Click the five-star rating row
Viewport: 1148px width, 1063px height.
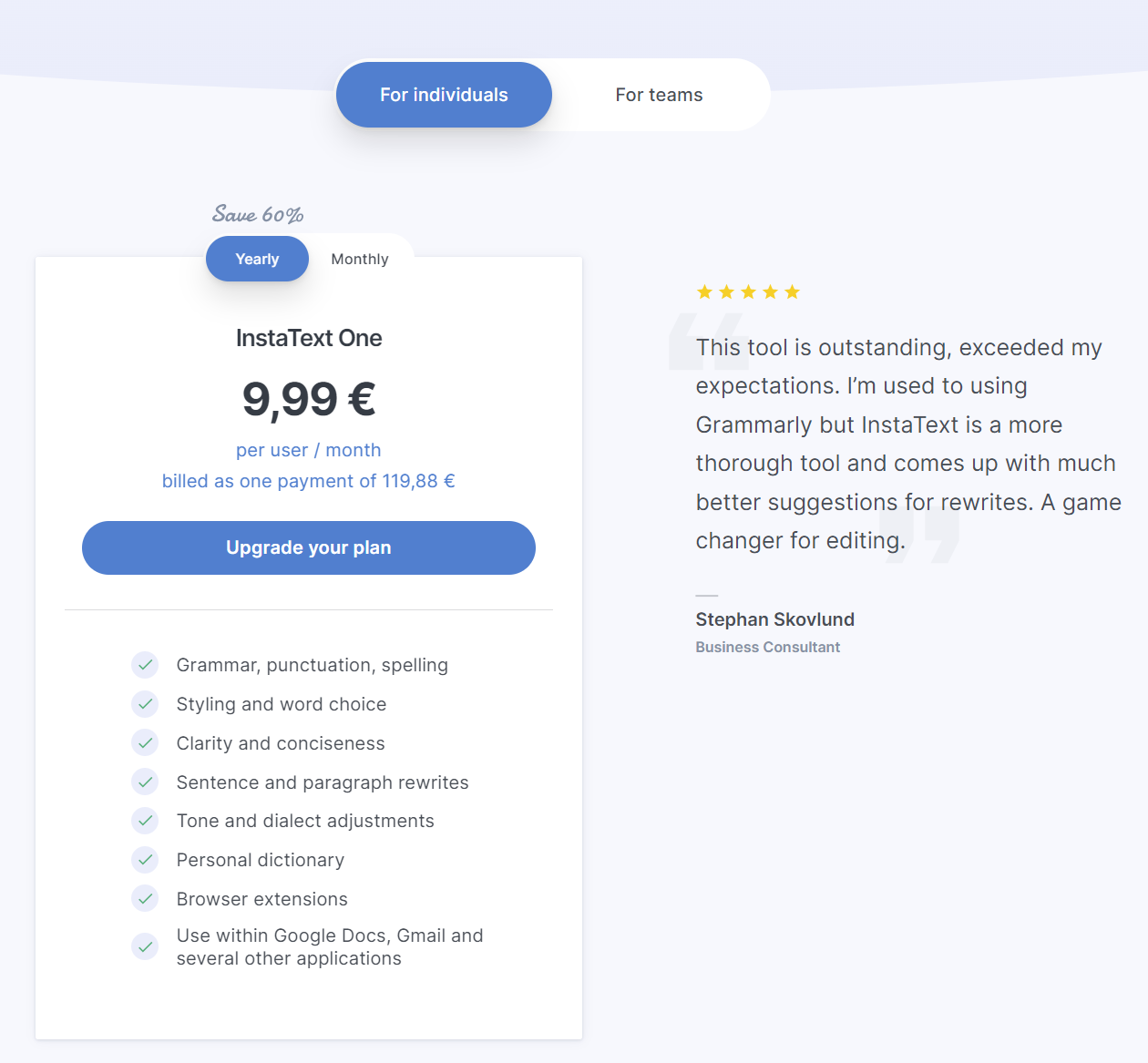748,292
